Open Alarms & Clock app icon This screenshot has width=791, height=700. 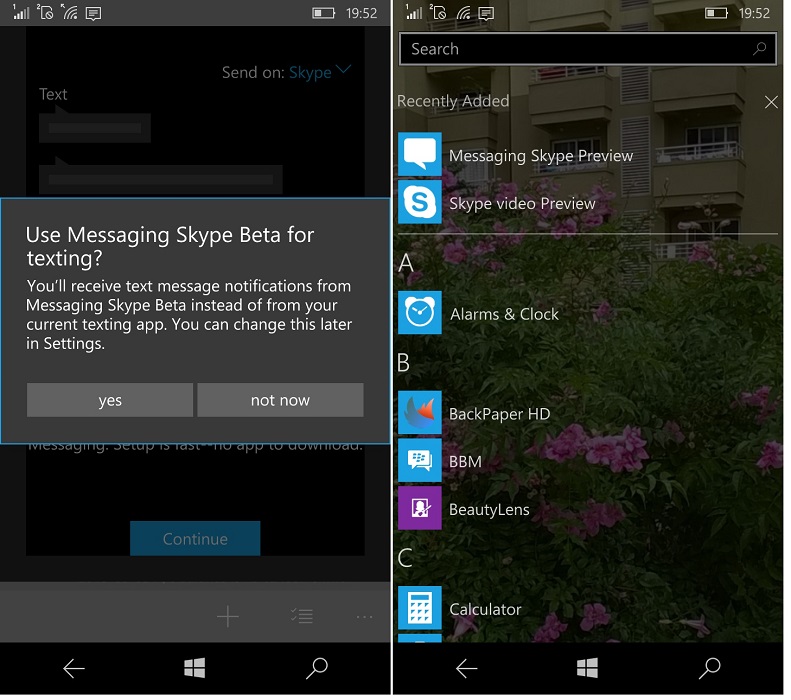[422, 315]
